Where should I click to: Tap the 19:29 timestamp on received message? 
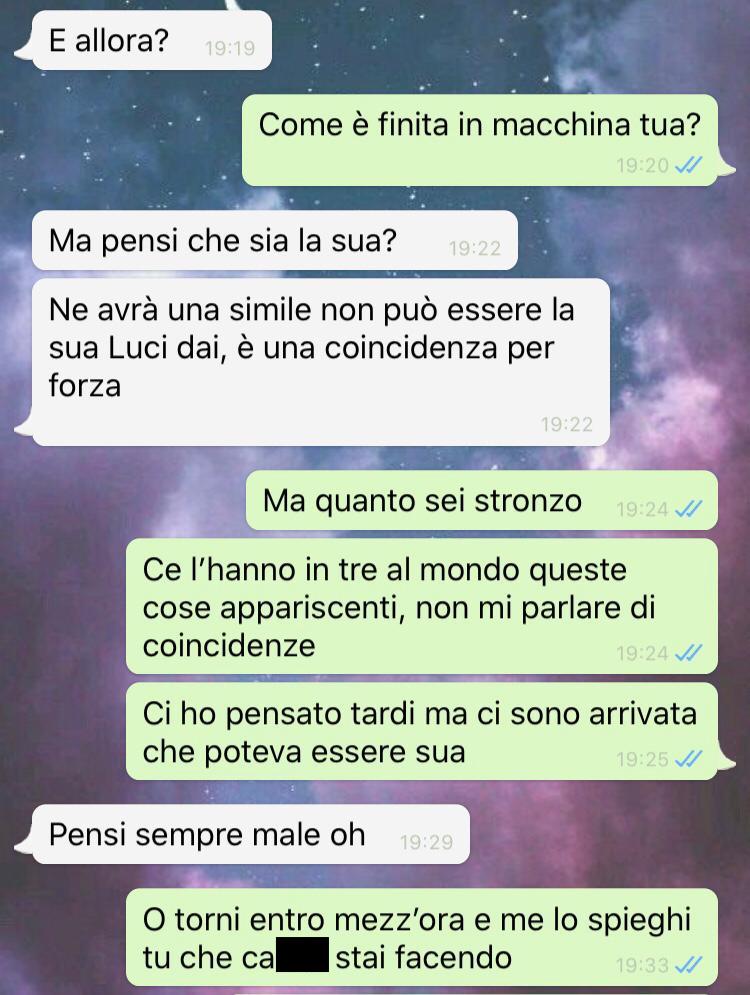click(x=426, y=842)
